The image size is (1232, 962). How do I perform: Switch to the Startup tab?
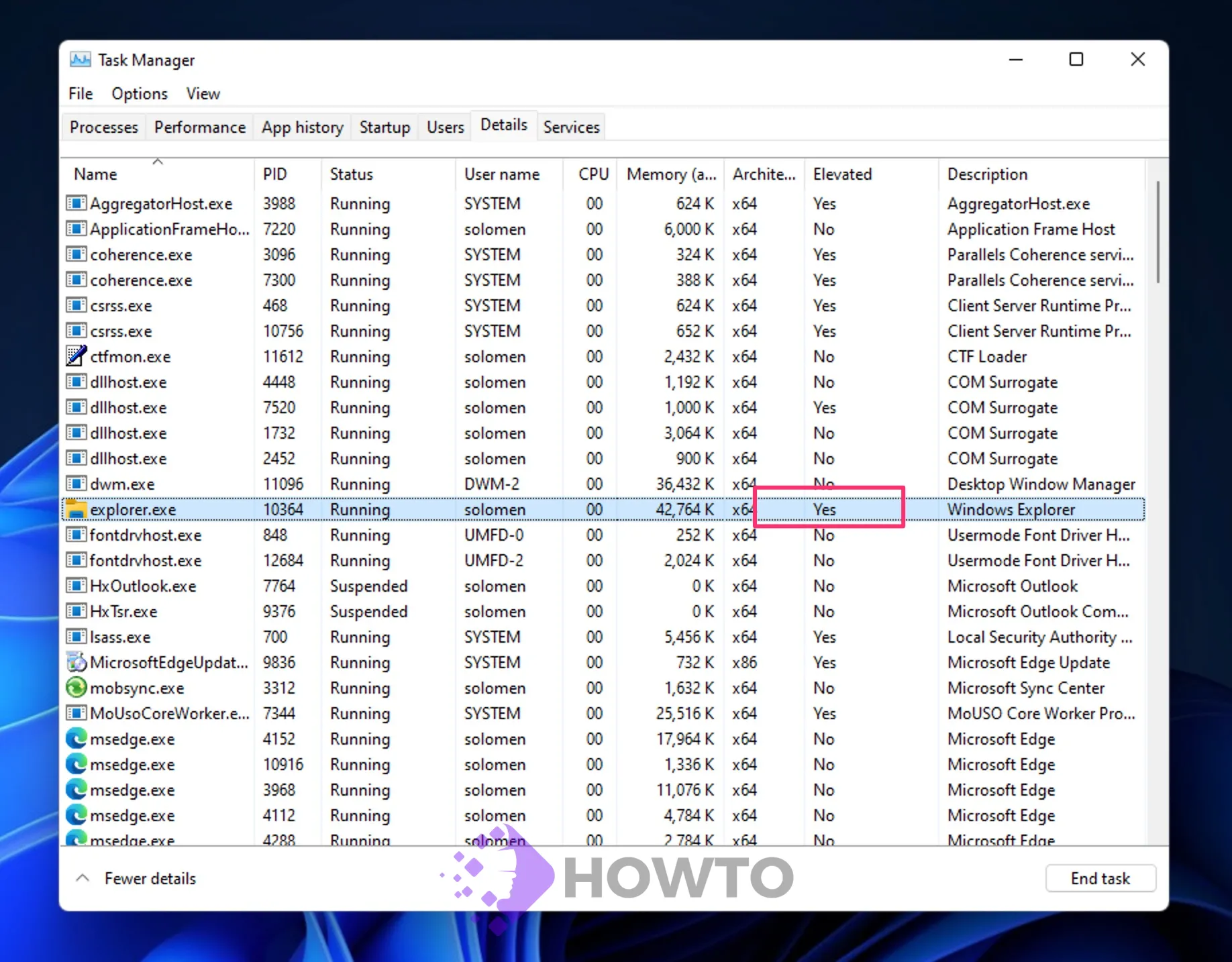click(384, 127)
